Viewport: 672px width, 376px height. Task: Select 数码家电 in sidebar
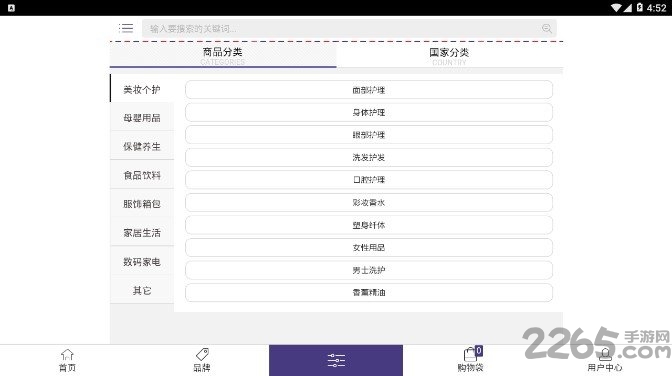click(142, 262)
